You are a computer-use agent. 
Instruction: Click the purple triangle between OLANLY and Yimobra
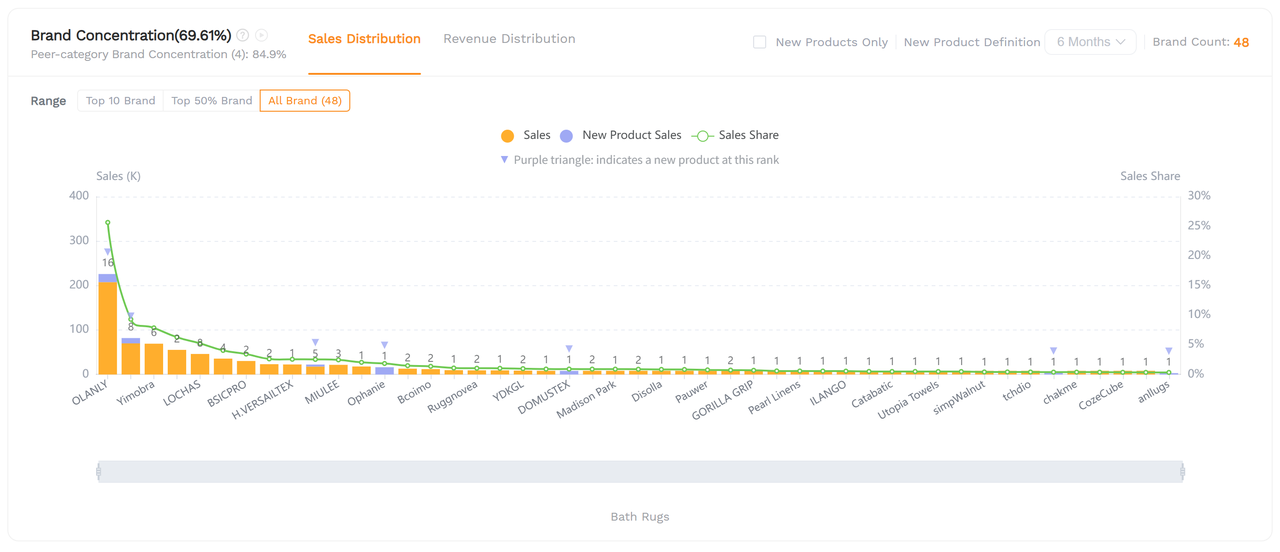coord(131,316)
